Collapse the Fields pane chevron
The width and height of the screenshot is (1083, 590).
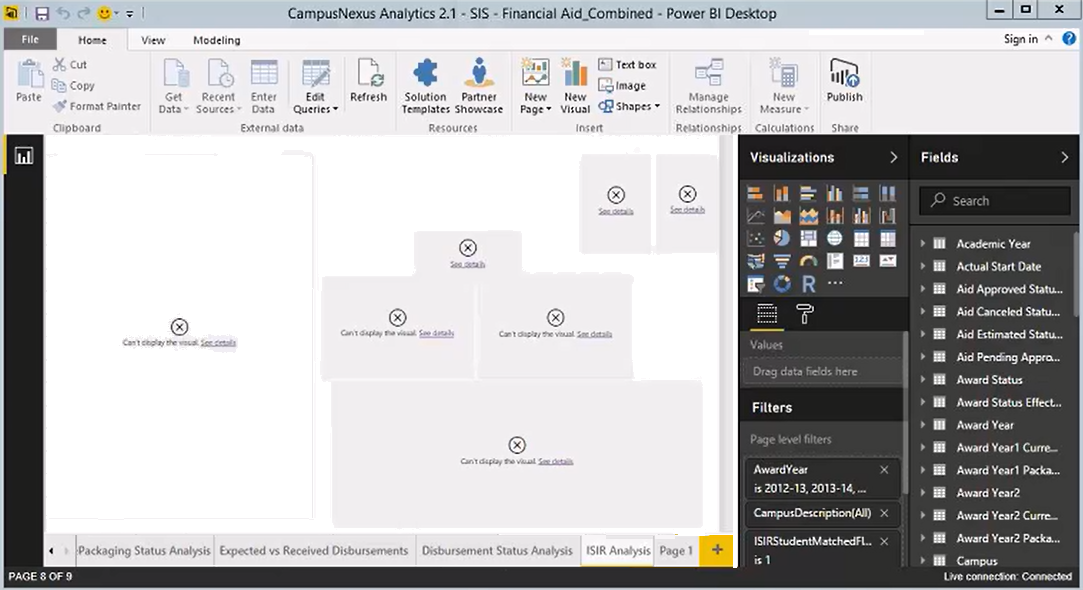[1064, 158]
